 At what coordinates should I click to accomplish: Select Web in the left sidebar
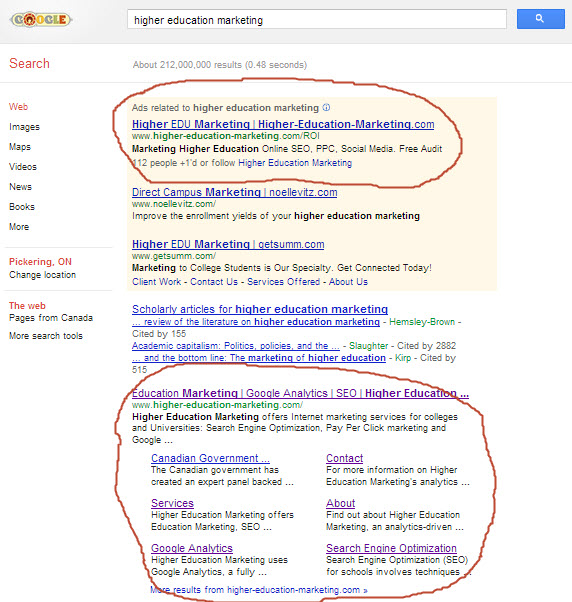(18, 107)
